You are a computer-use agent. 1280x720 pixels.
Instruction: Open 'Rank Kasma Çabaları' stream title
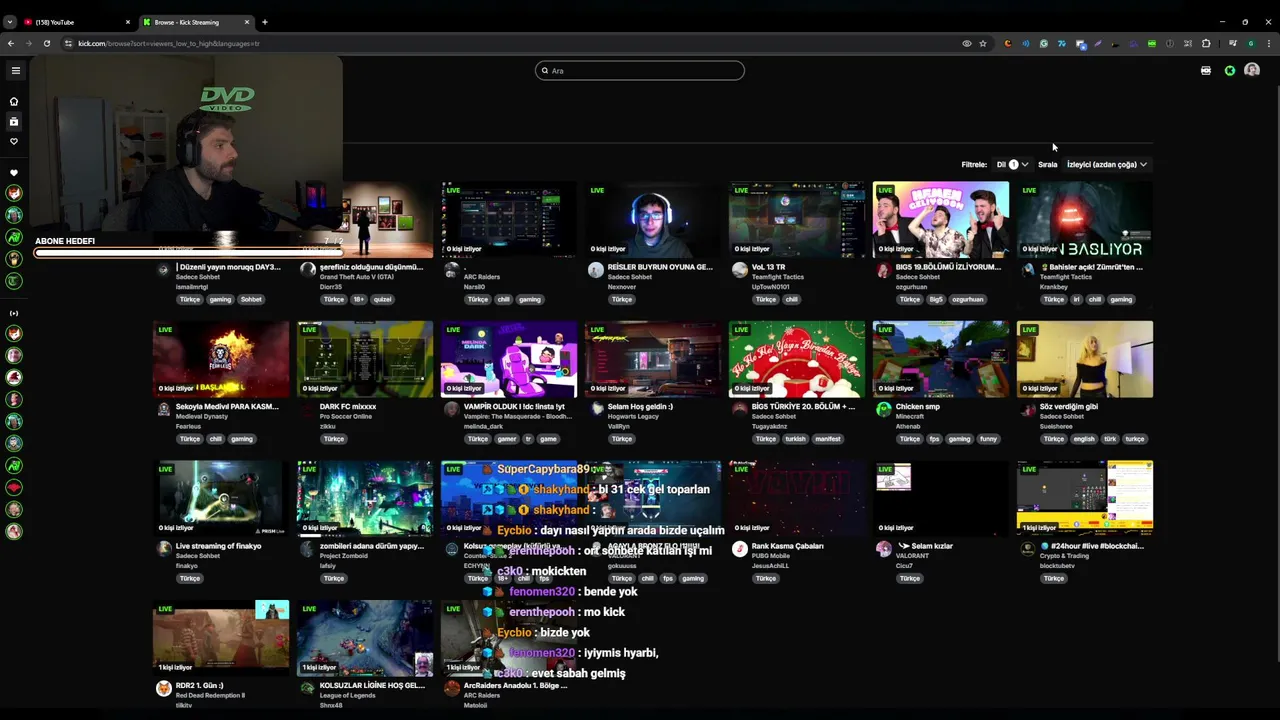[x=787, y=546]
